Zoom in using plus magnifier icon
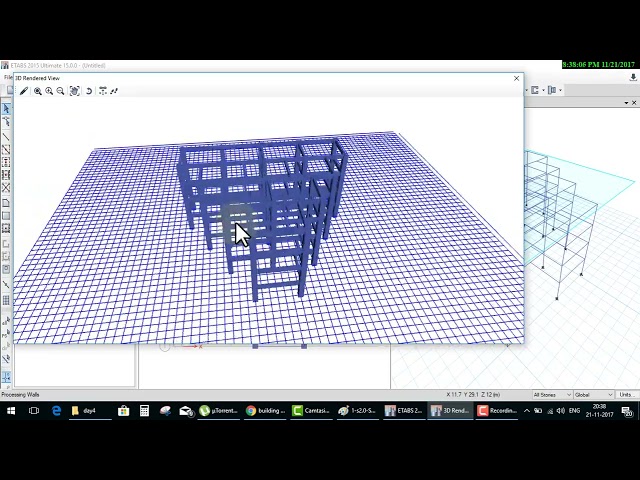640x480 pixels. tap(49, 91)
